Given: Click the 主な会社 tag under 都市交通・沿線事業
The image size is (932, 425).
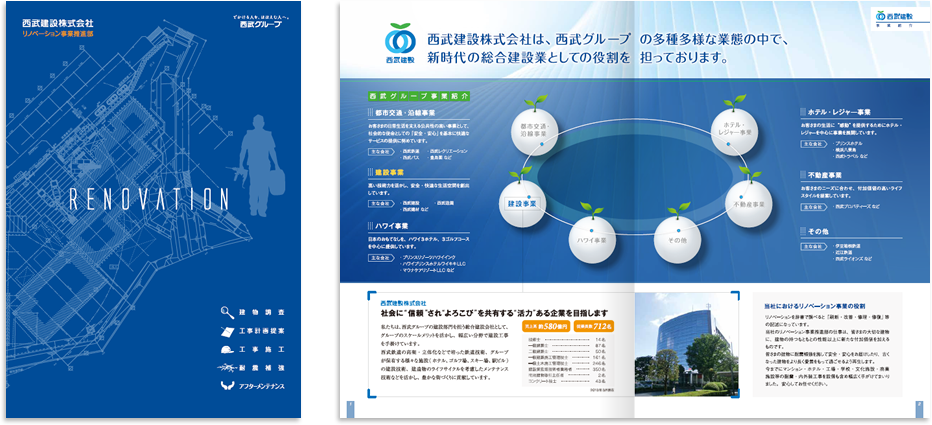Looking at the screenshot, I should tap(380, 152).
